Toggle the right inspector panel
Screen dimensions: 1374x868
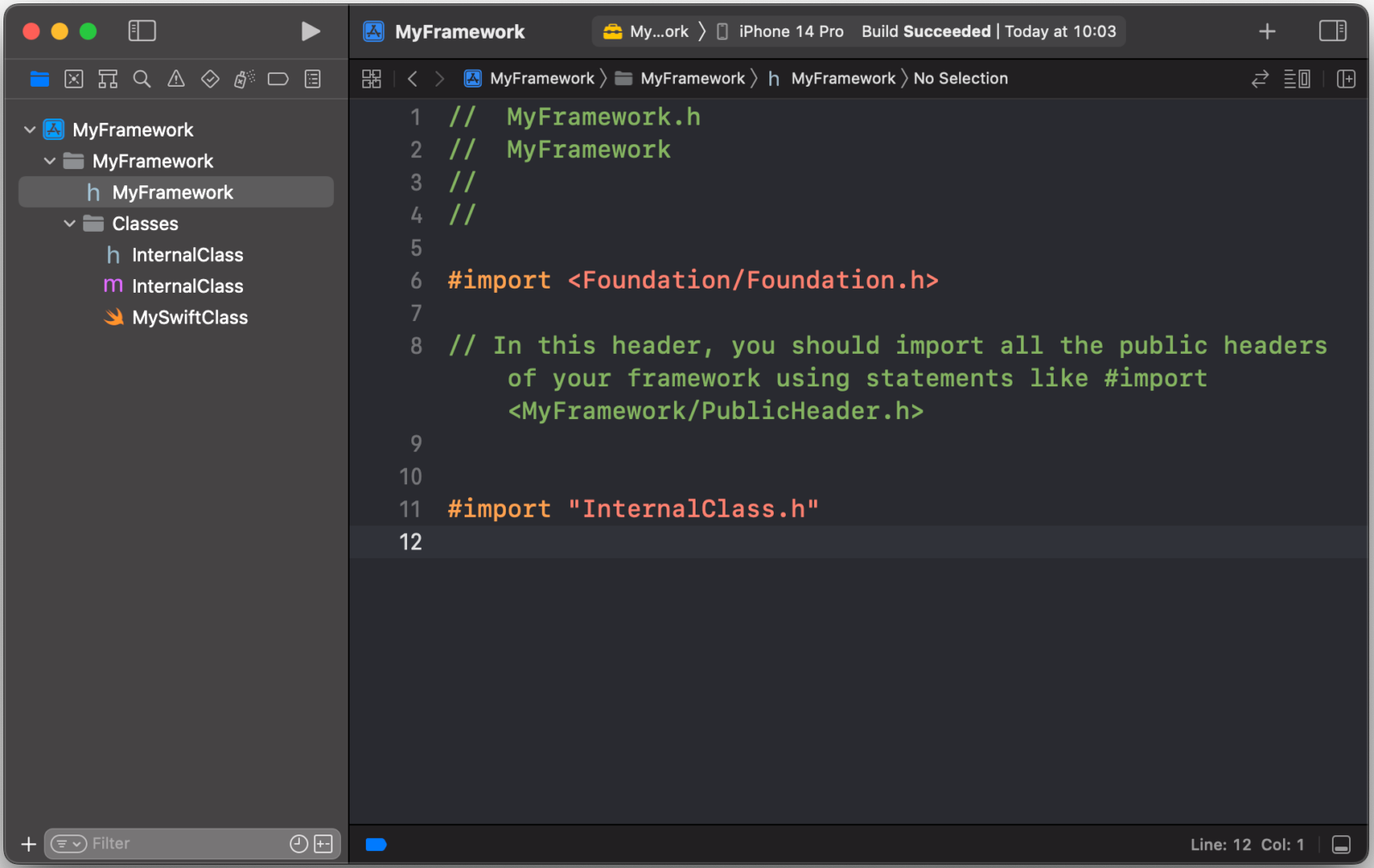click(1332, 32)
